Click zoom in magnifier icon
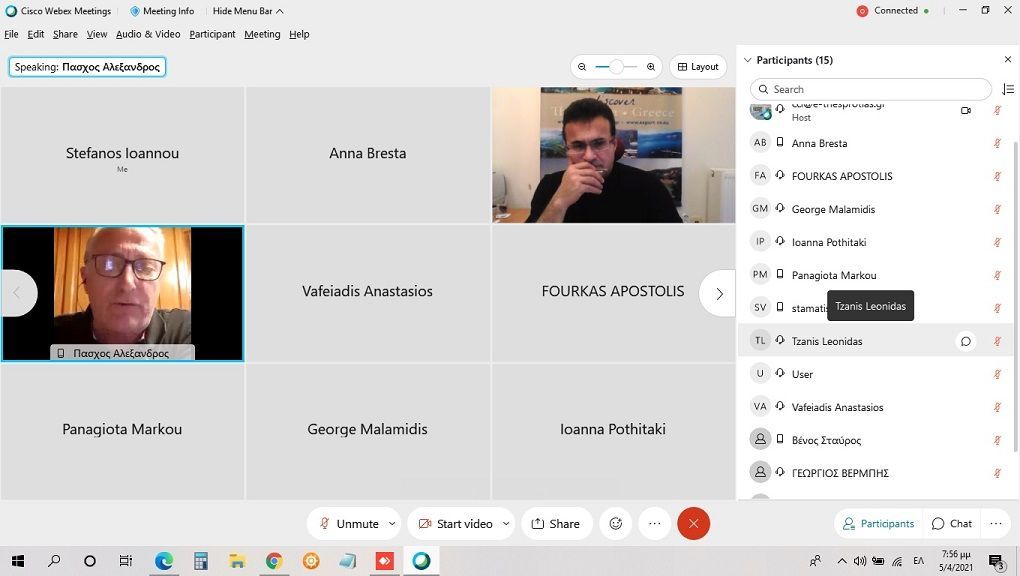 651,67
